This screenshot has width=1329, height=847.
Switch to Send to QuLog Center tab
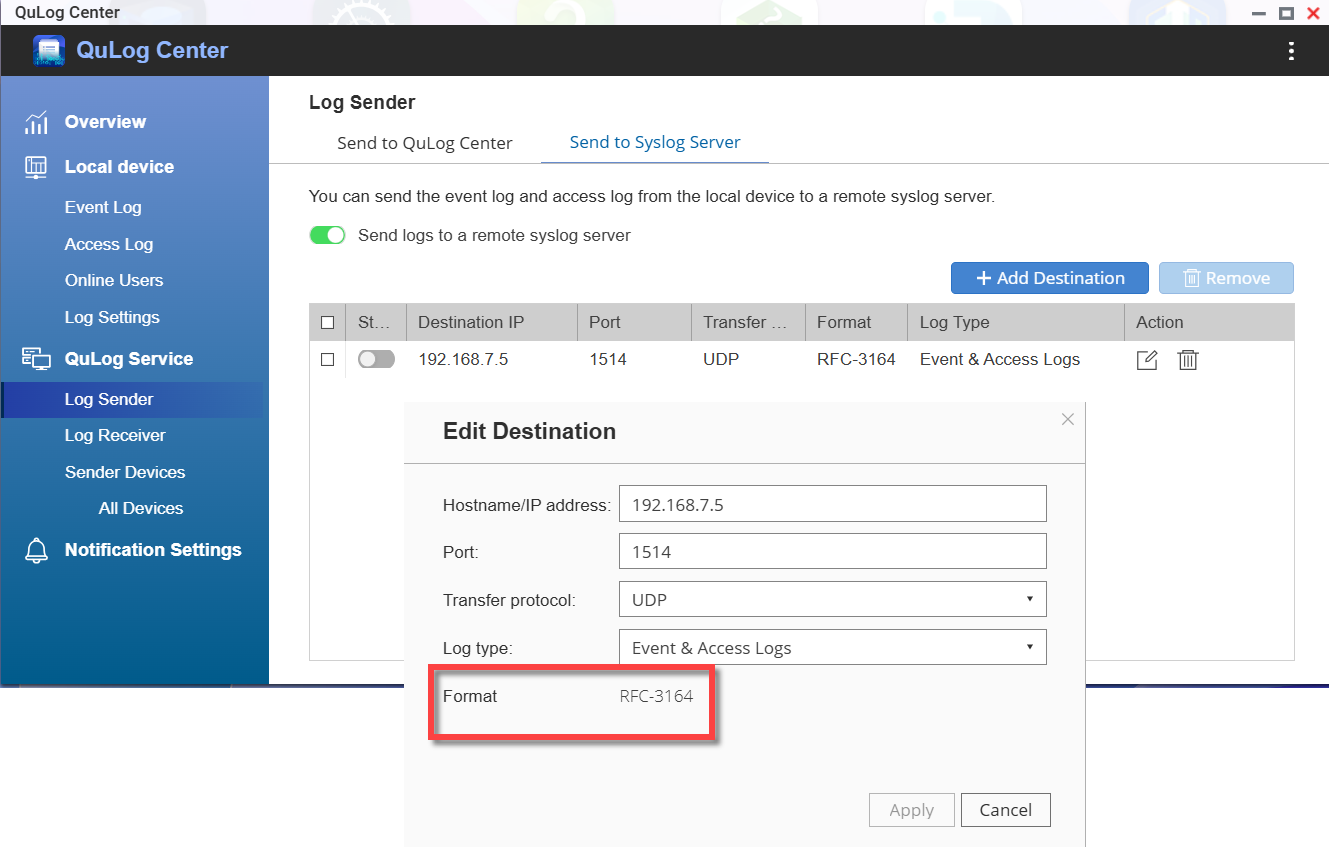pos(424,143)
